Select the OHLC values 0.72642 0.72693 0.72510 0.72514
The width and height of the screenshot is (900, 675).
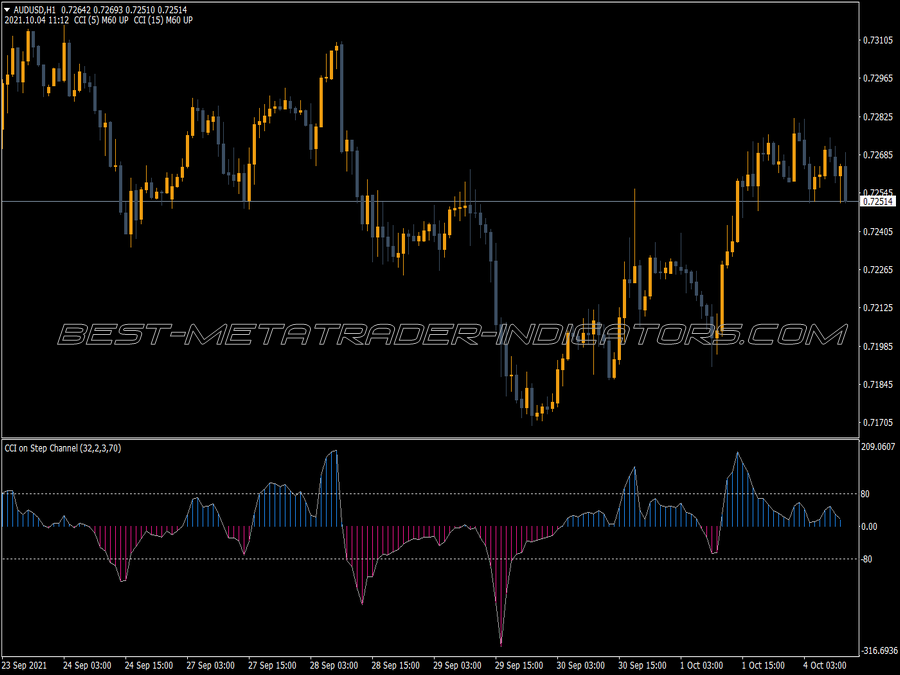click(124, 10)
